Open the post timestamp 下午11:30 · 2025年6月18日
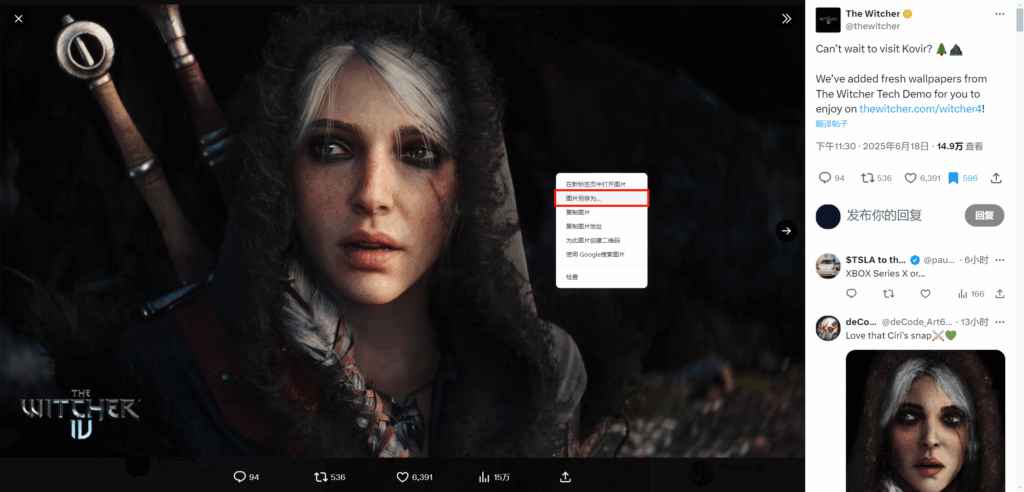Screen dimensions: 1024x492 872,146
